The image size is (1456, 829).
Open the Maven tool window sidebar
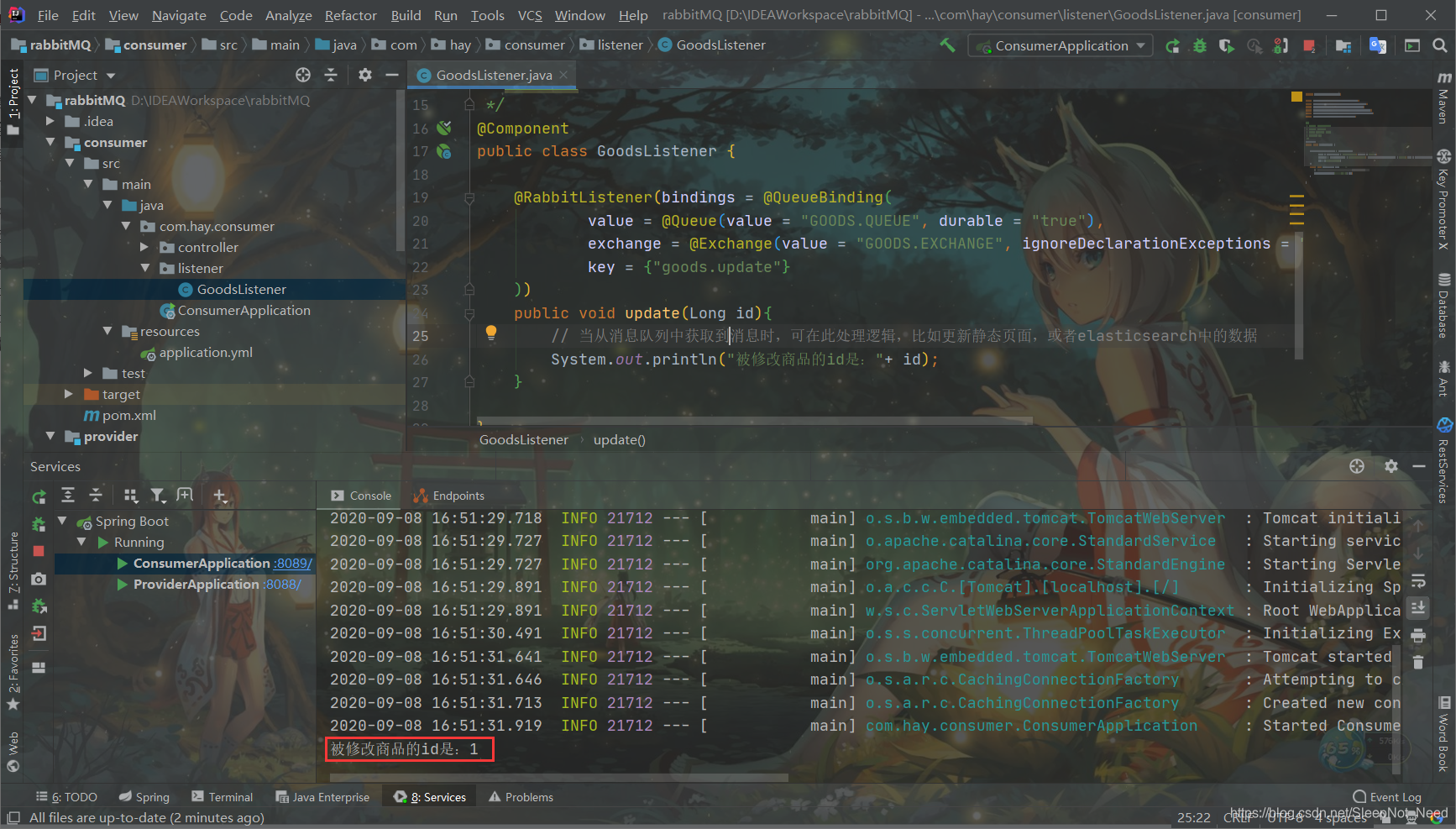[x=1443, y=98]
